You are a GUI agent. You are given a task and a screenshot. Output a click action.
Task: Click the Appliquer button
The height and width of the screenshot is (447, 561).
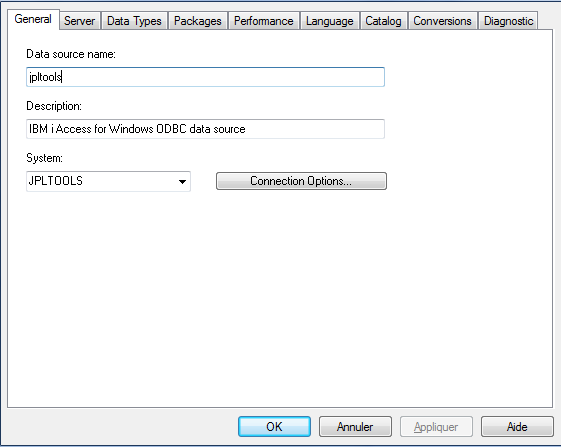(436, 427)
